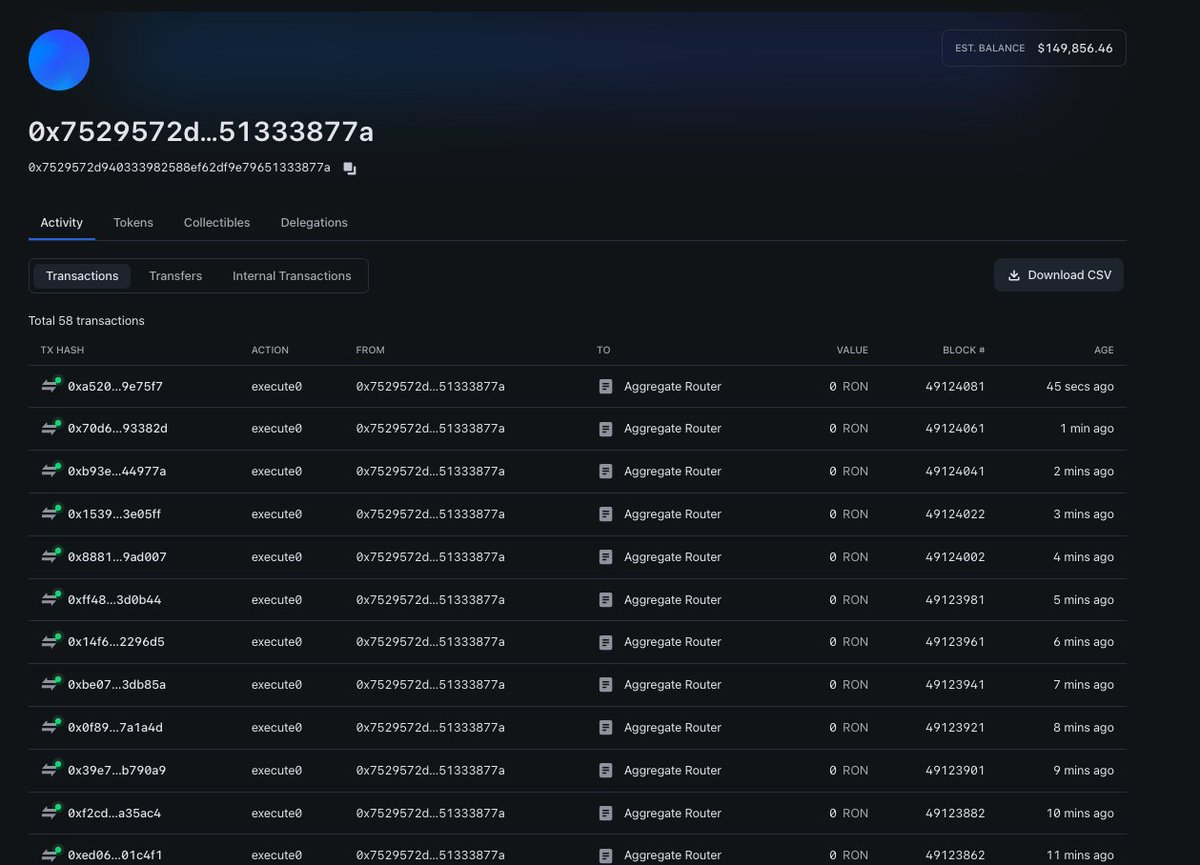The width and height of the screenshot is (1200, 865).
Task: Click the full address 0x7529572d940333982588ef62df9e79651333877a
Action: tap(179, 168)
